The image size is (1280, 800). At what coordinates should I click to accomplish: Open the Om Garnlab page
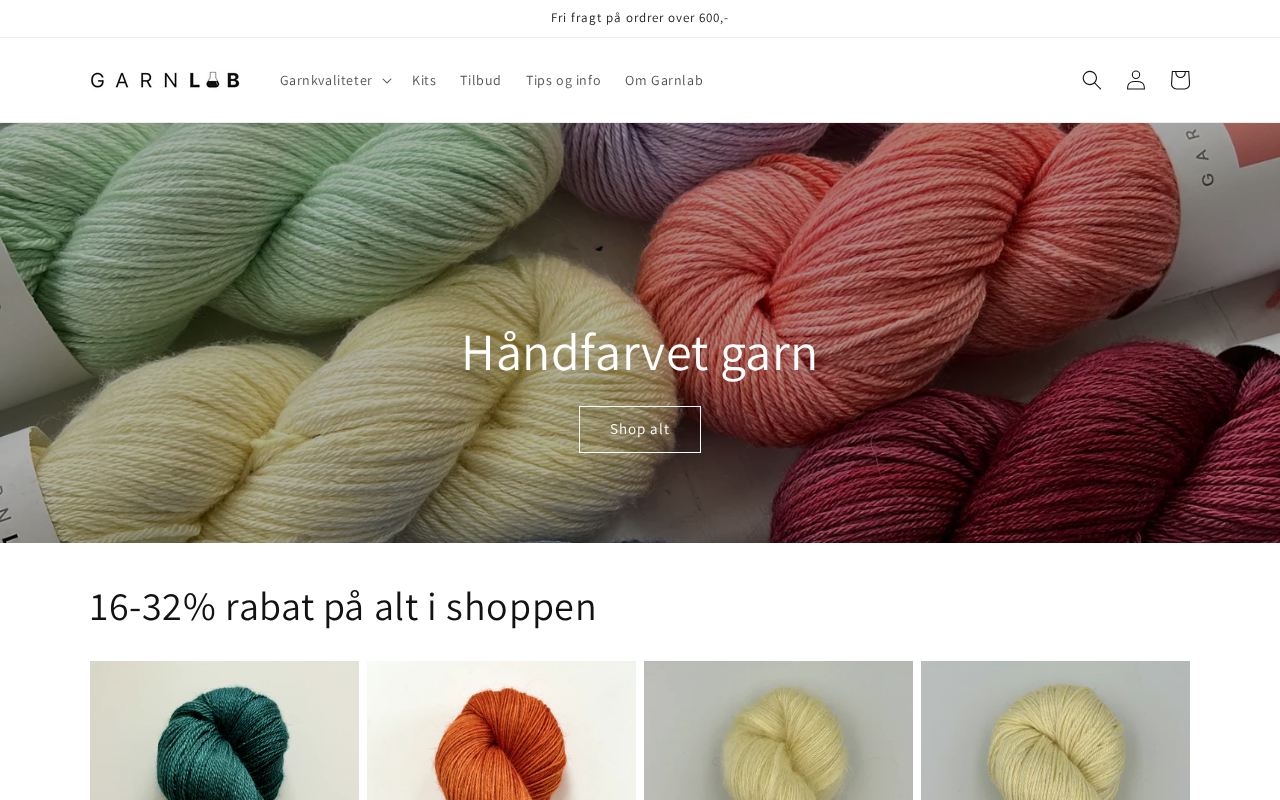point(664,80)
